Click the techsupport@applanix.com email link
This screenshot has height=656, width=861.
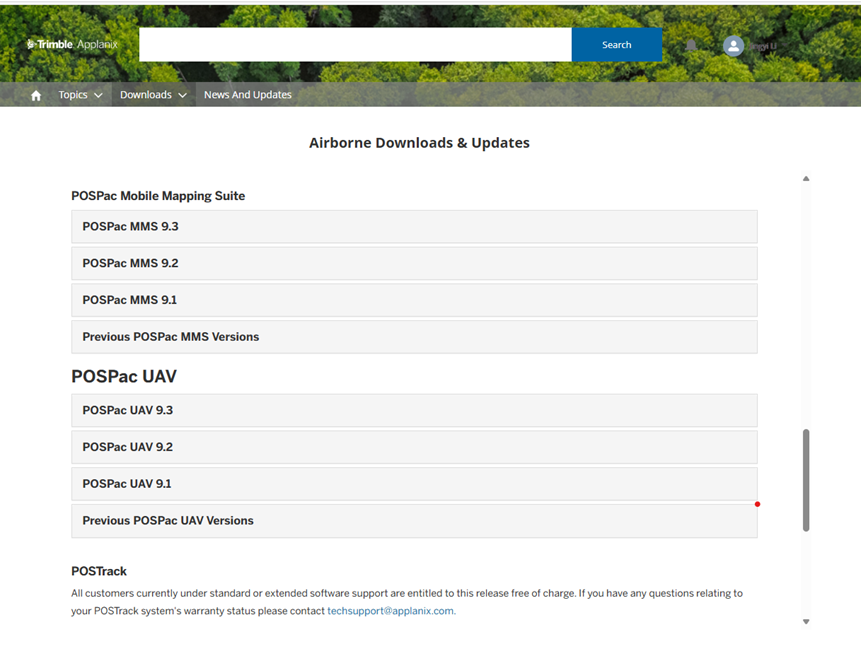[x=390, y=611]
